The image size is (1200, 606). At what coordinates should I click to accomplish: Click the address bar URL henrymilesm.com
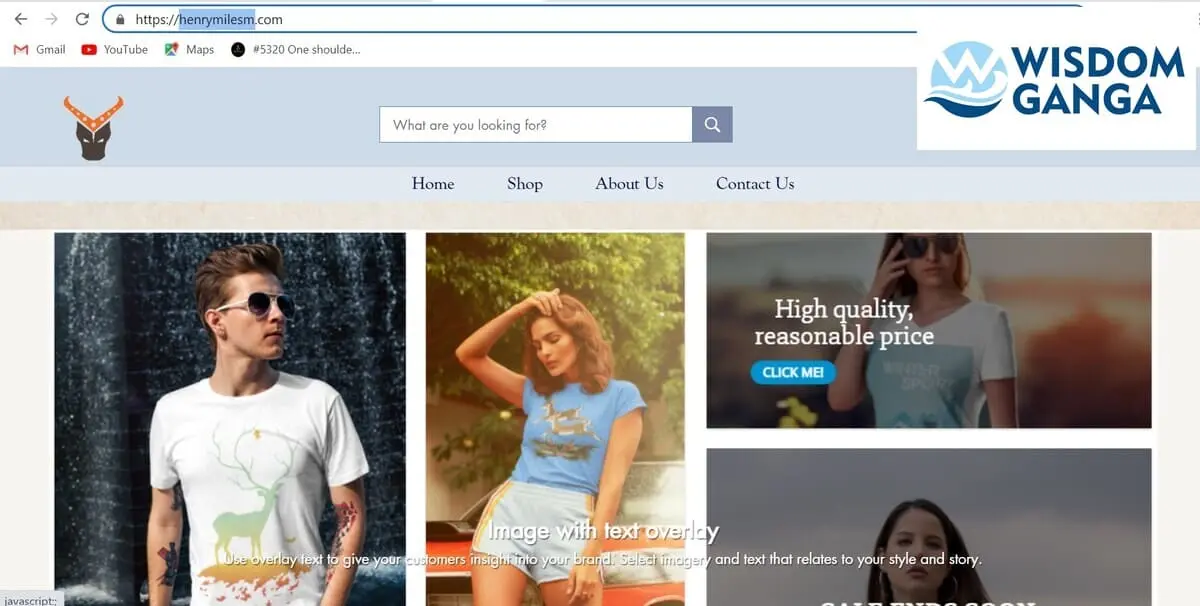pyautogui.click(x=209, y=19)
